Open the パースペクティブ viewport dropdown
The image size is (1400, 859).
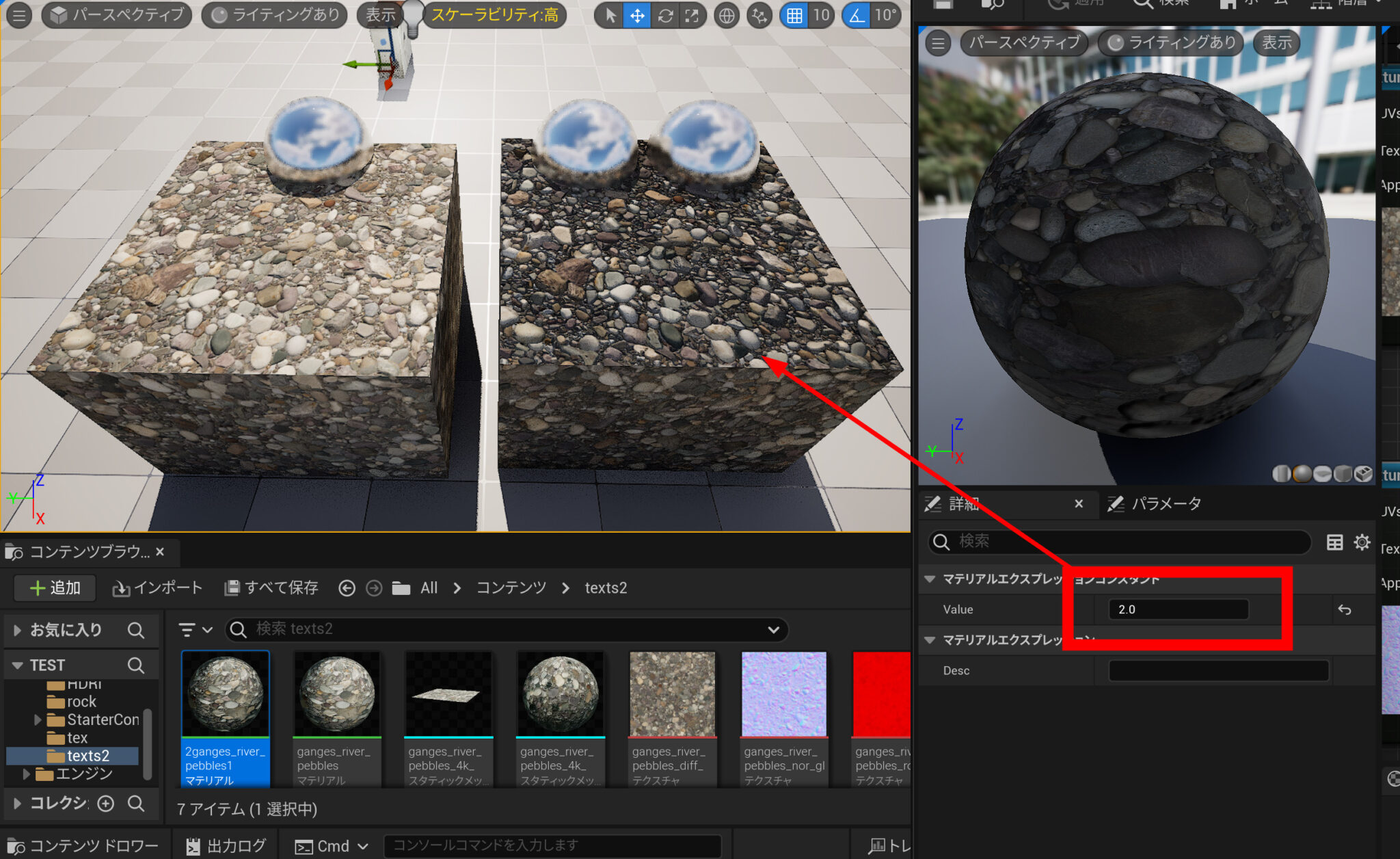[x=115, y=14]
